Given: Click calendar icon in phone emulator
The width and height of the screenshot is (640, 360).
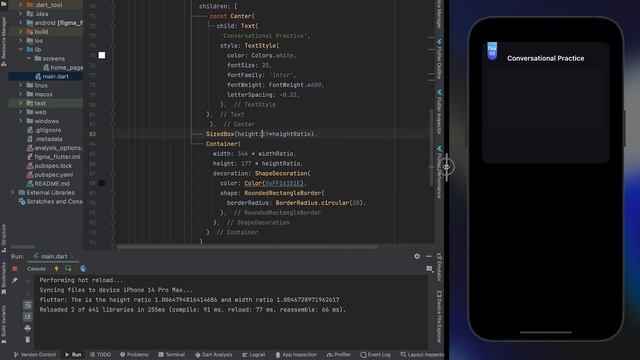Looking at the screenshot, I should click(x=492, y=51).
